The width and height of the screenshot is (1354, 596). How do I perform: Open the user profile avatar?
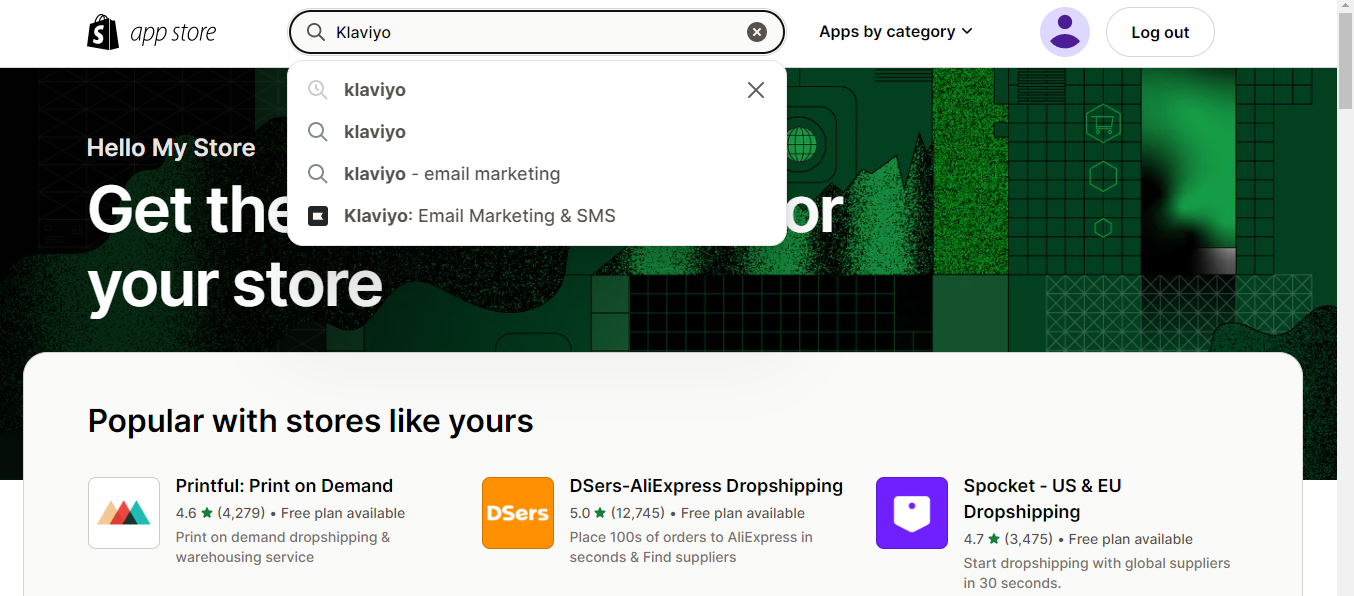click(1065, 32)
